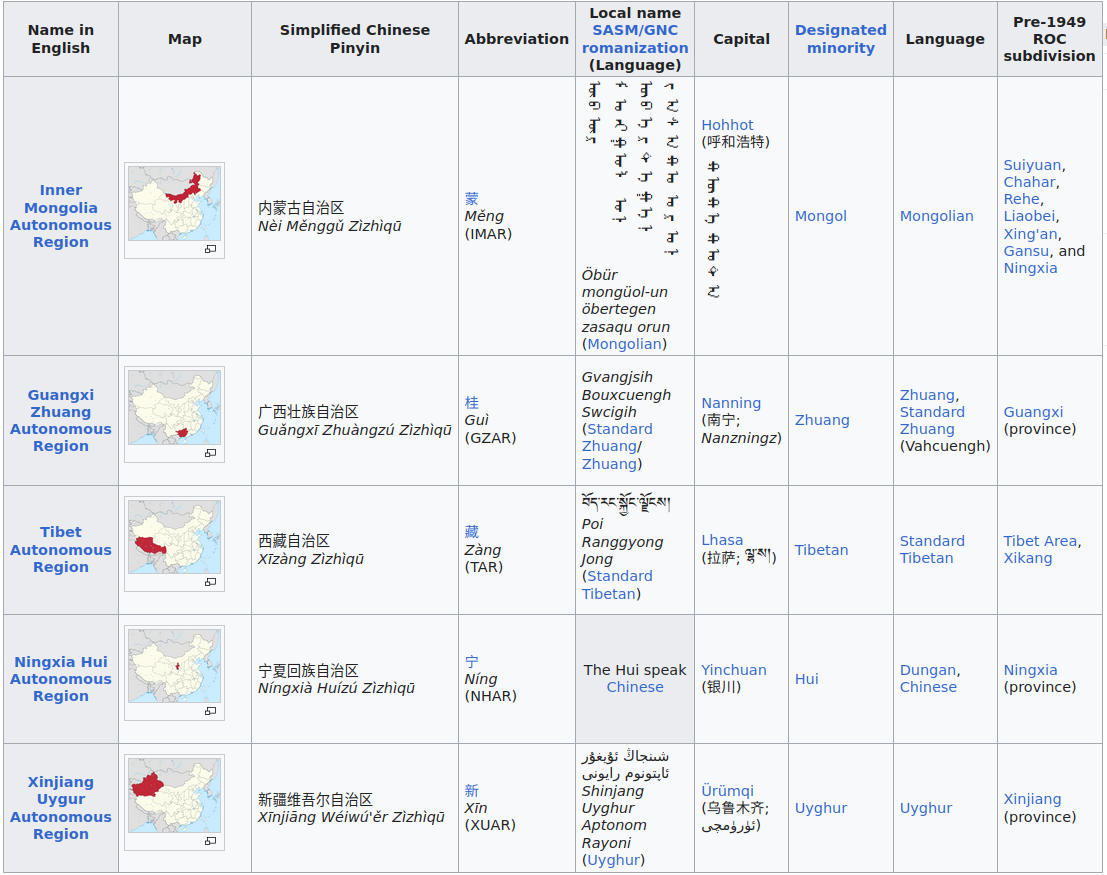Click enlarge icon under Tibet map
The image size is (1107, 875).
(x=211, y=582)
